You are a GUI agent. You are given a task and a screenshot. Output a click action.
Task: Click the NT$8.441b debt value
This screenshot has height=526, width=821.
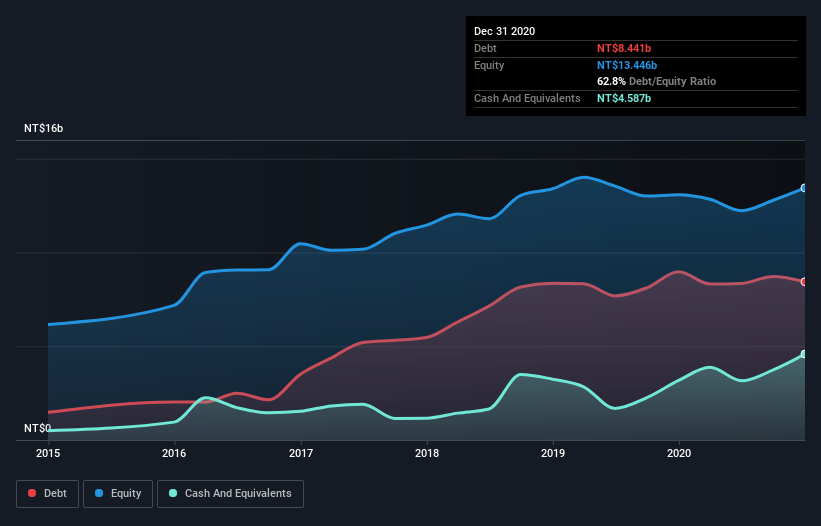pyautogui.click(x=624, y=48)
